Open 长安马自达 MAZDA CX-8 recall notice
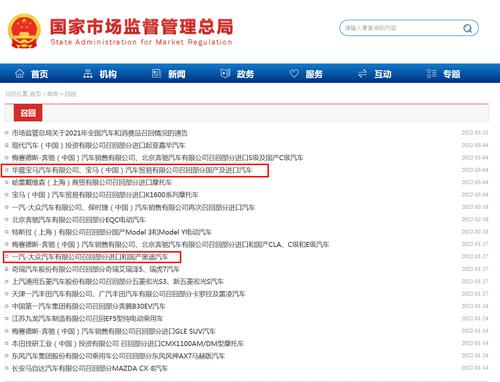Viewport: 500px width, 382px height. pyautogui.click(x=90, y=368)
